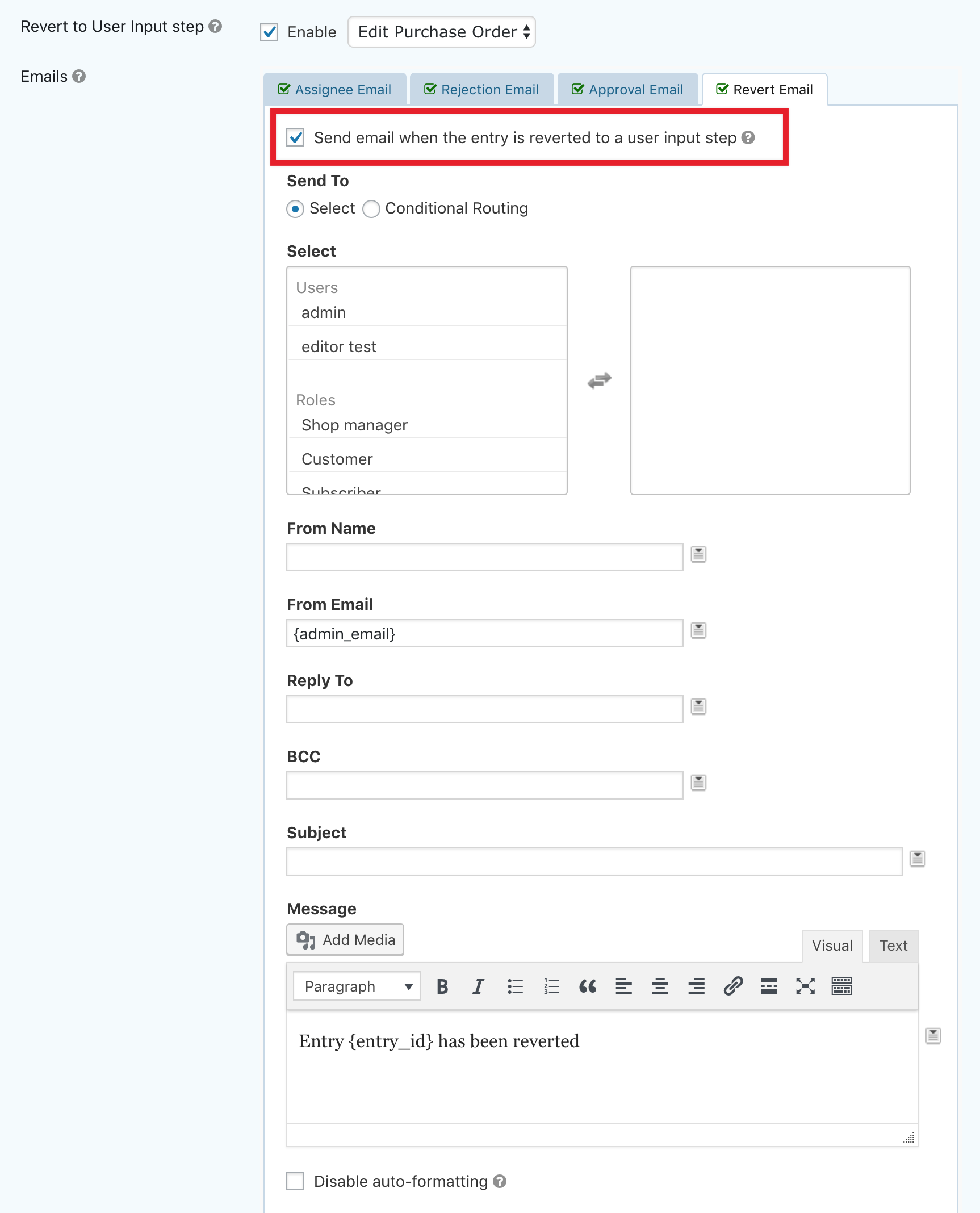980x1213 pixels.
Task: Click help icon next to Disable auto-formatting
Action: click(x=500, y=1181)
